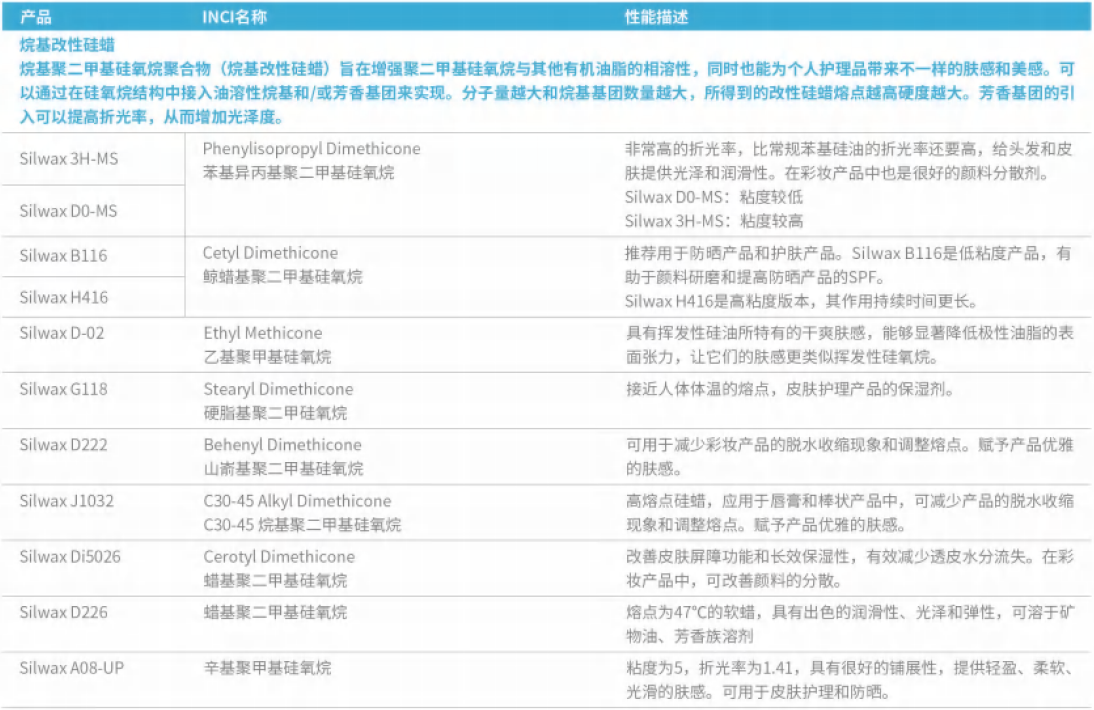Click "辛基聚甲基硅氧烷" in the Silwax A08-UP row
Screen dimensions: 1094x710
(267, 668)
